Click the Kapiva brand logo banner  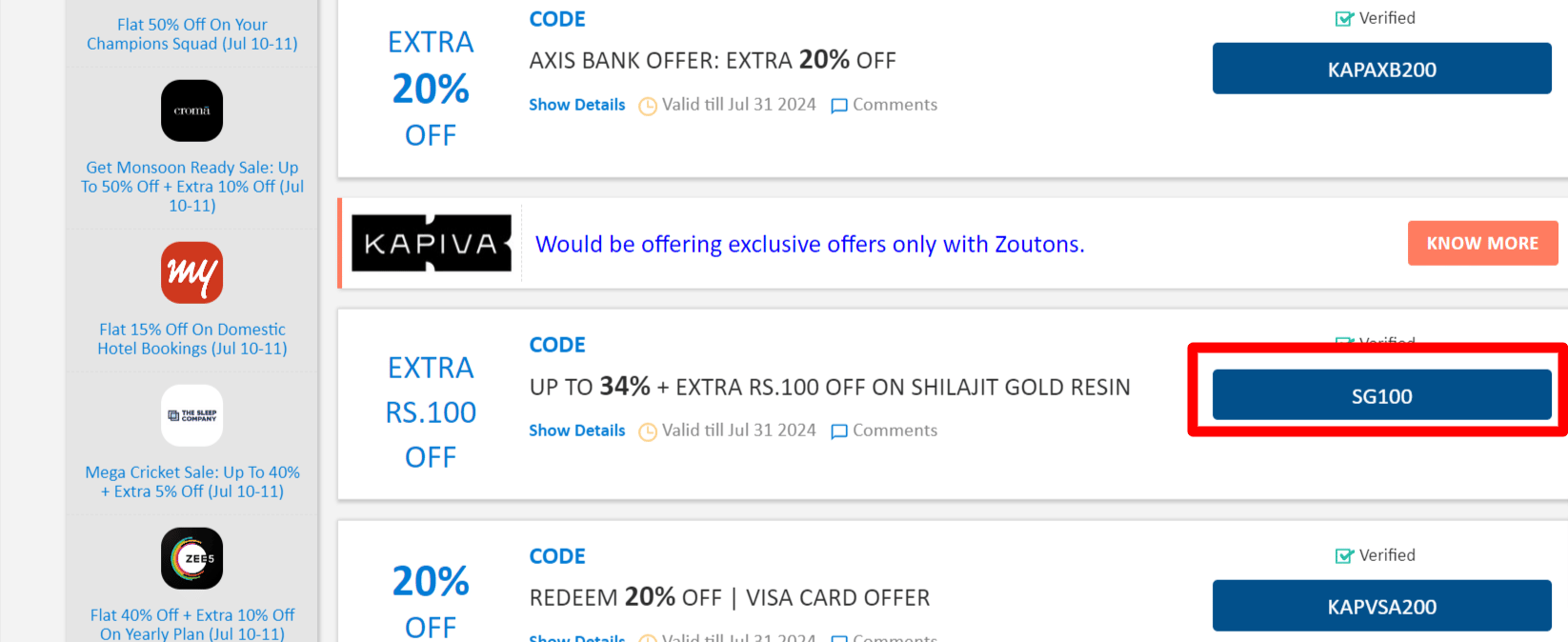coord(431,244)
